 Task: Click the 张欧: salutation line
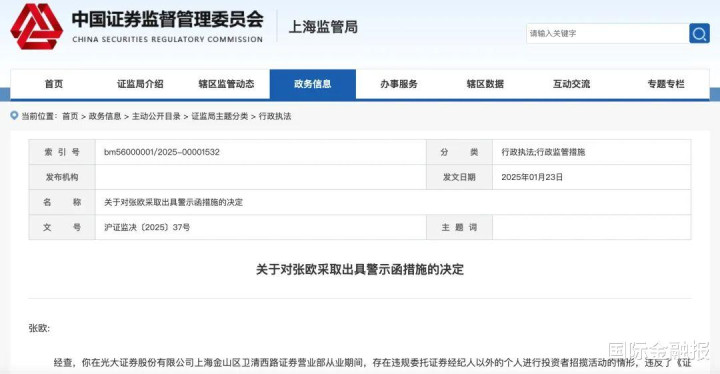39,328
